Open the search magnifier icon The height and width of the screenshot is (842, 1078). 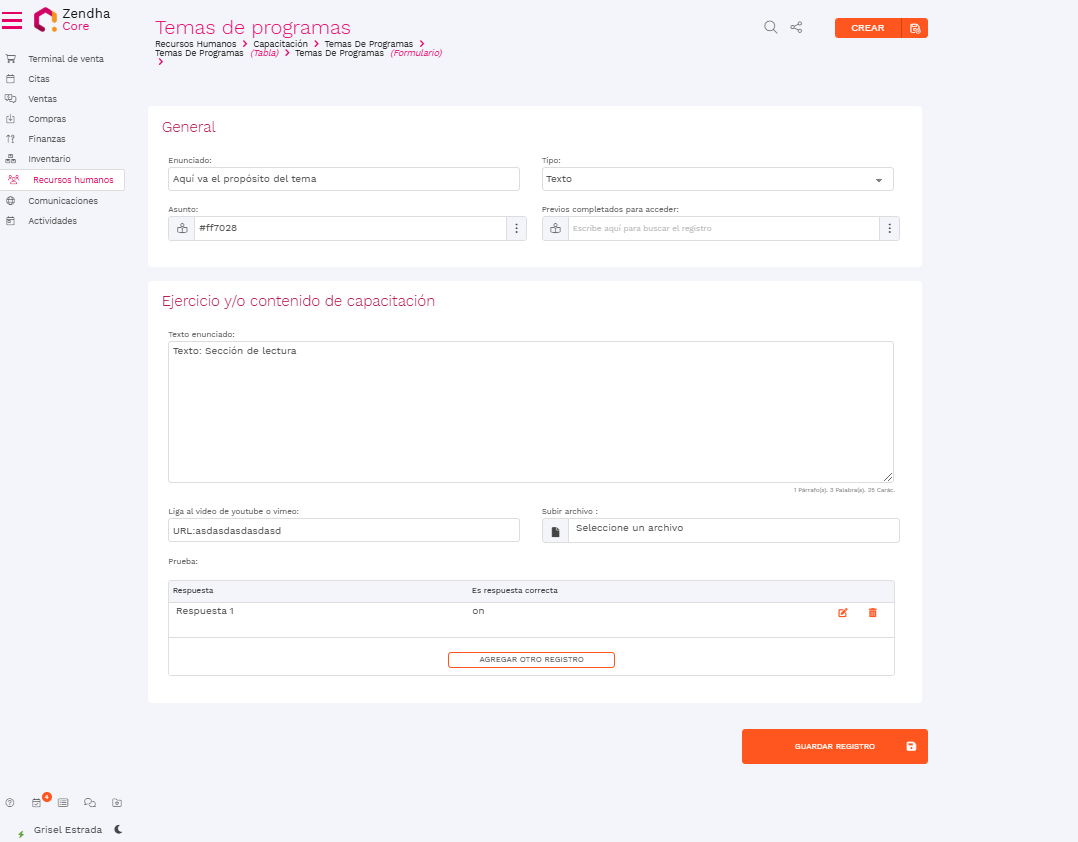770,28
